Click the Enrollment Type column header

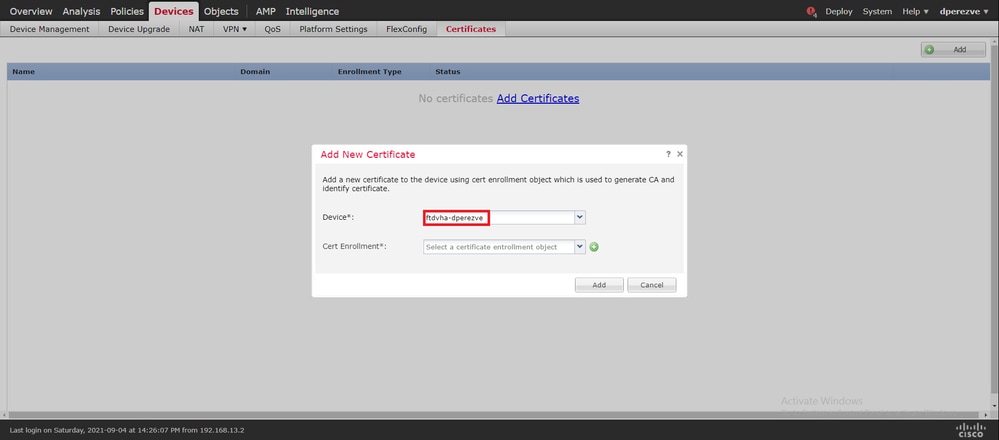pyautogui.click(x=370, y=72)
